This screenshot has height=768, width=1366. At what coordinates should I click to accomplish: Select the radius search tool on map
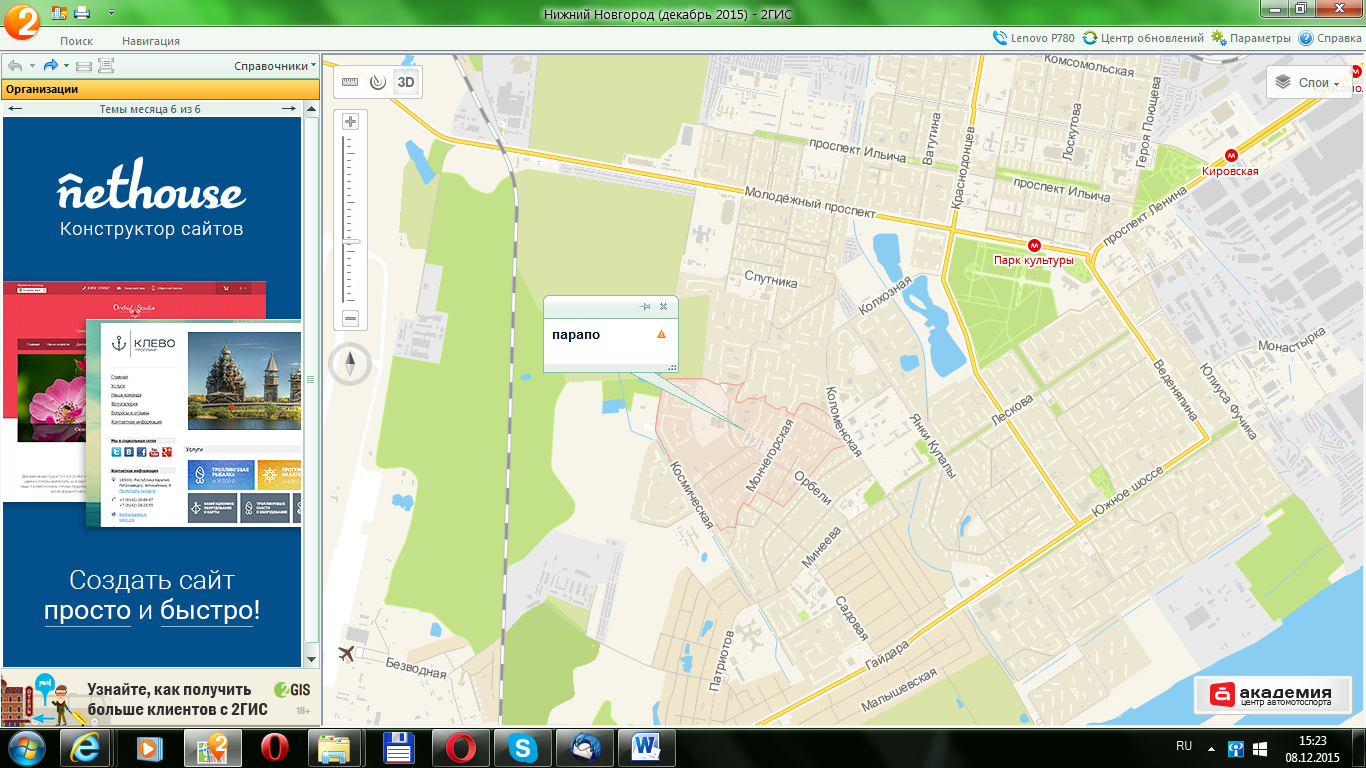(377, 82)
